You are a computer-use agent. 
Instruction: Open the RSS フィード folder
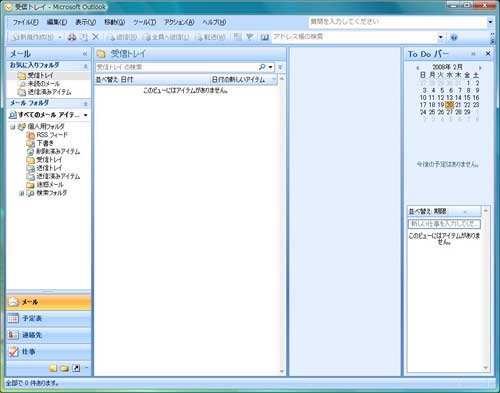coord(47,135)
